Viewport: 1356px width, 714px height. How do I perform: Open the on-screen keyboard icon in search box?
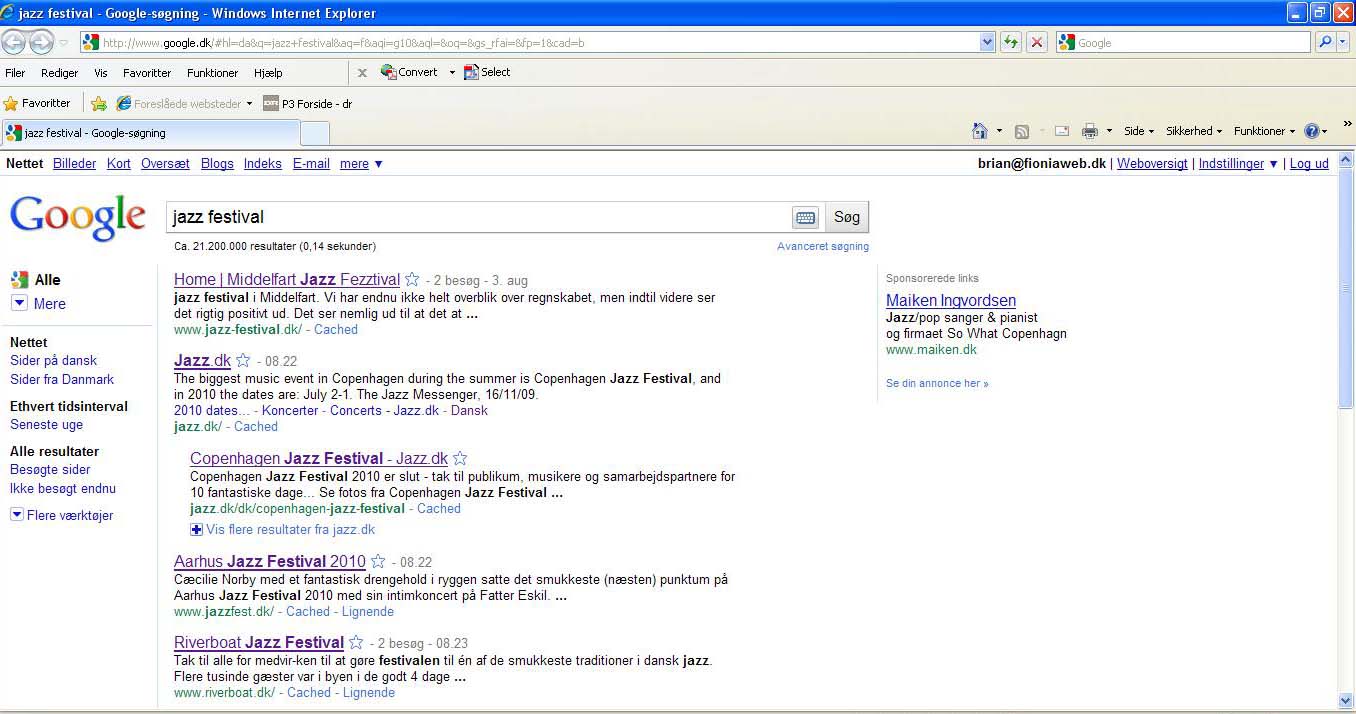click(805, 217)
